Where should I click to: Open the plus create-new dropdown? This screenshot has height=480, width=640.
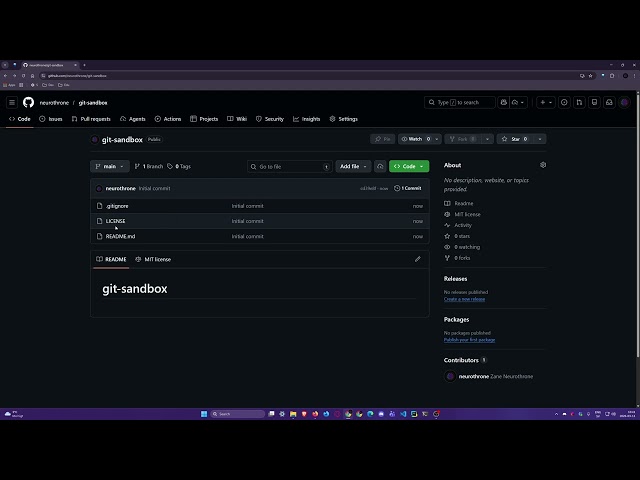pyautogui.click(x=546, y=102)
